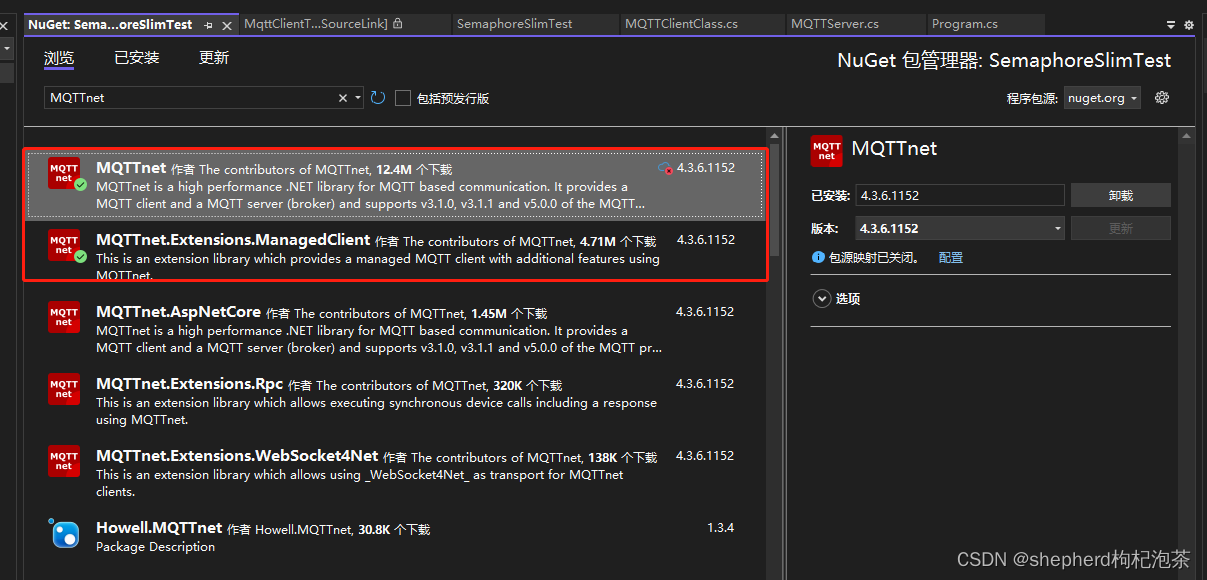Open the 已安装 tab
1207x580 pixels.
click(136, 57)
